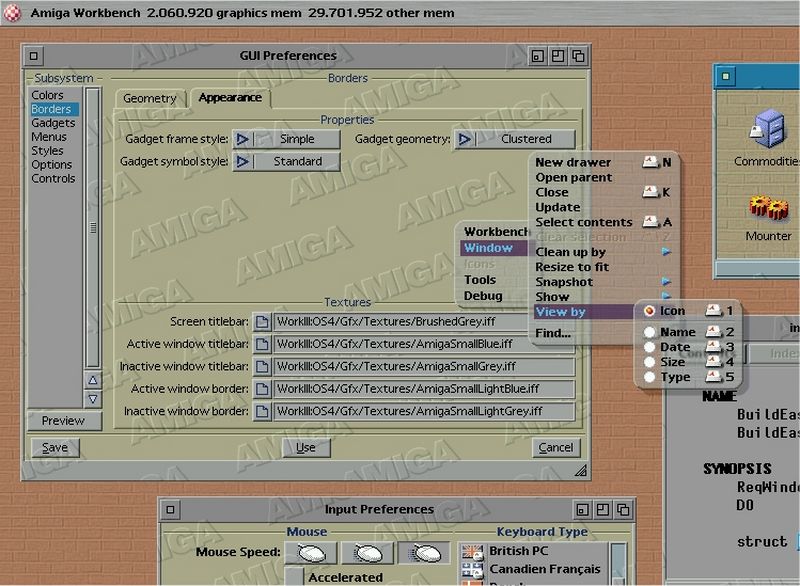
Task: Click the Cancel button in GUI Preferences
Action: tap(556, 447)
